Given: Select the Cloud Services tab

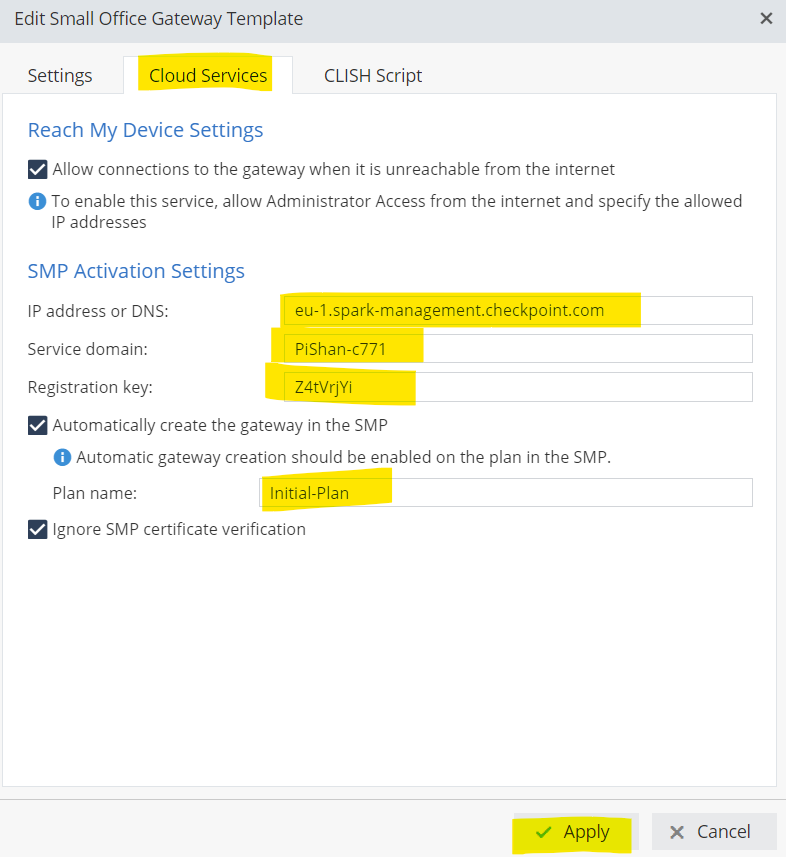Looking at the screenshot, I should (208, 75).
